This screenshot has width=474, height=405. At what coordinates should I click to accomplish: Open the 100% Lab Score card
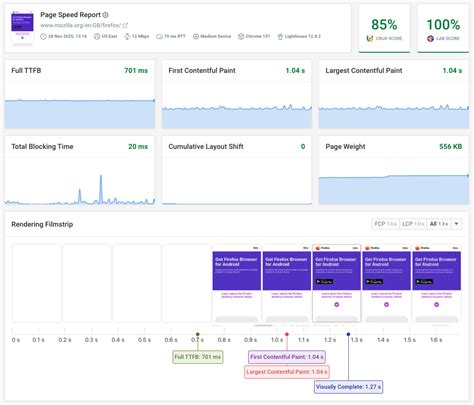[x=443, y=28]
